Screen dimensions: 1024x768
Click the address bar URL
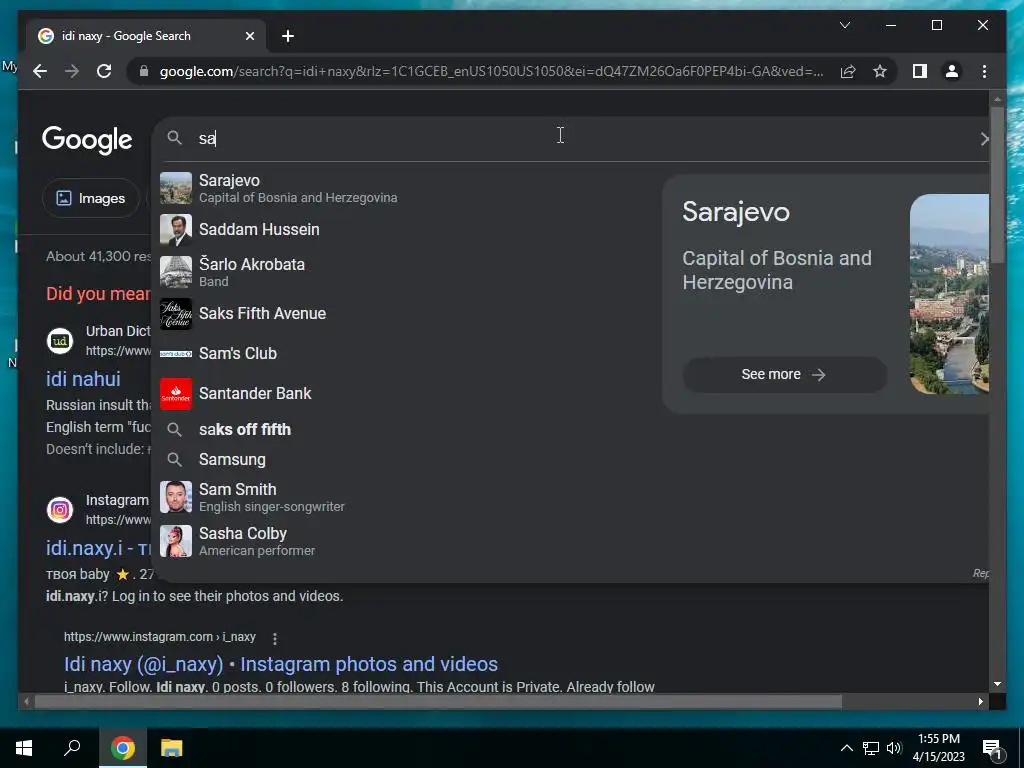(x=491, y=71)
